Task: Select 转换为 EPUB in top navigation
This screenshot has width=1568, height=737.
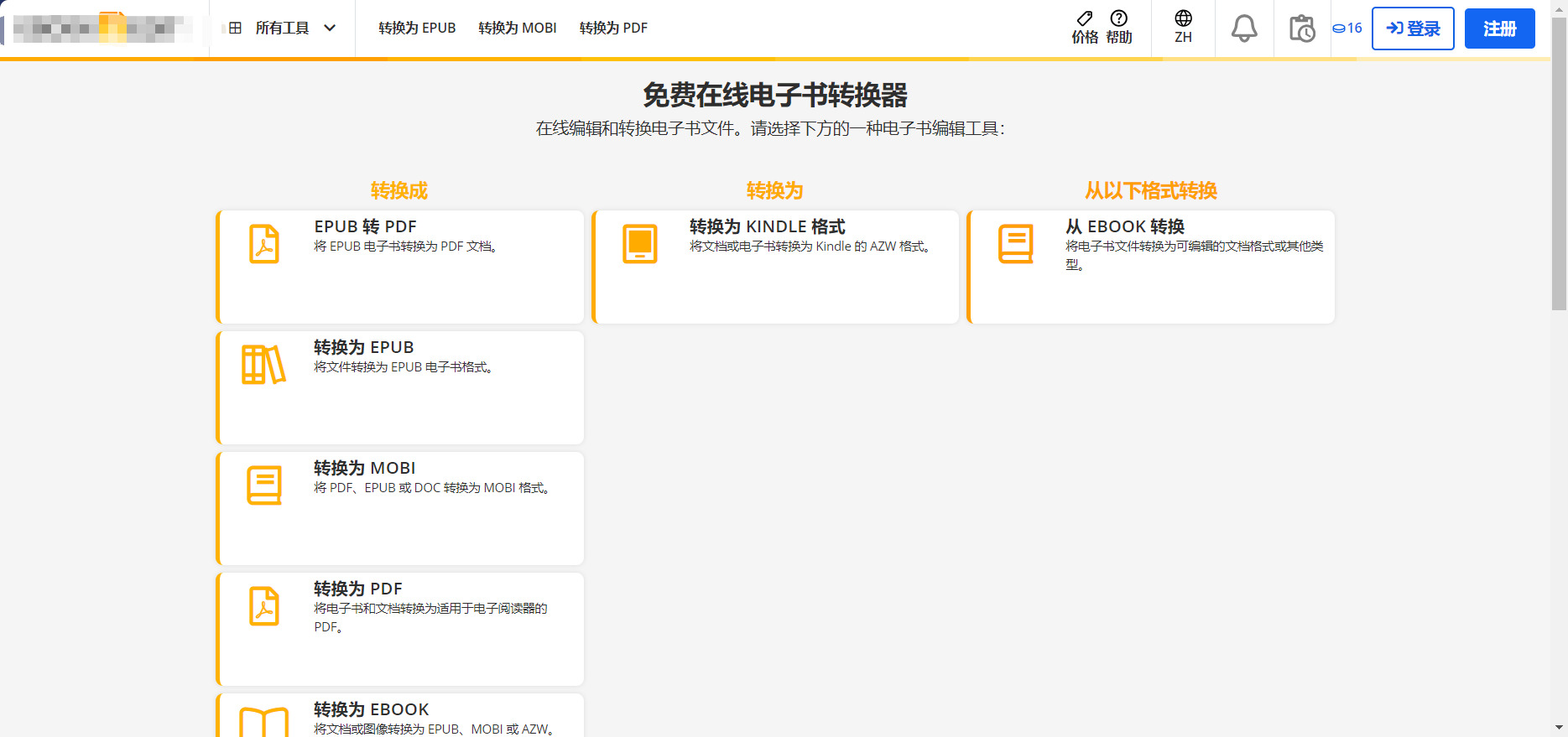Action: click(x=417, y=29)
